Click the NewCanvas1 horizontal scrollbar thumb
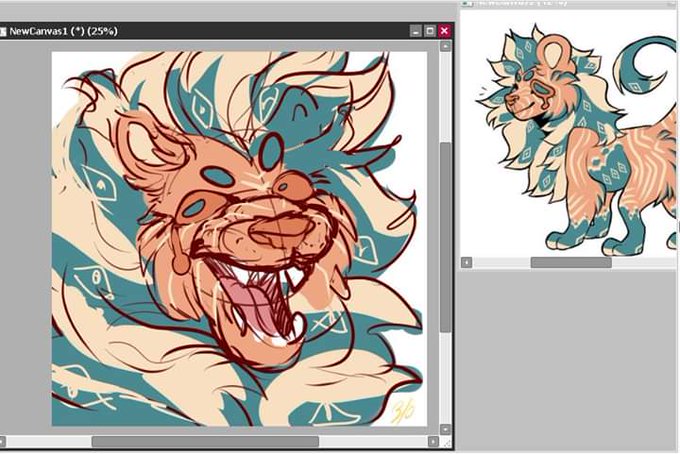The width and height of the screenshot is (680, 454). [205, 441]
